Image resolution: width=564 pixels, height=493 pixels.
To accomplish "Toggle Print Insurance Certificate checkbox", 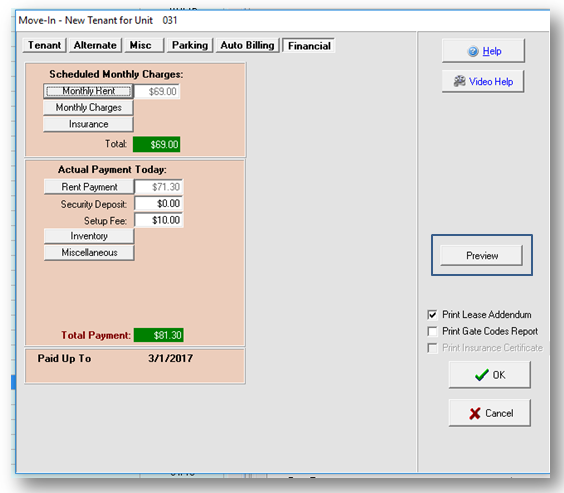I will point(432,348).
